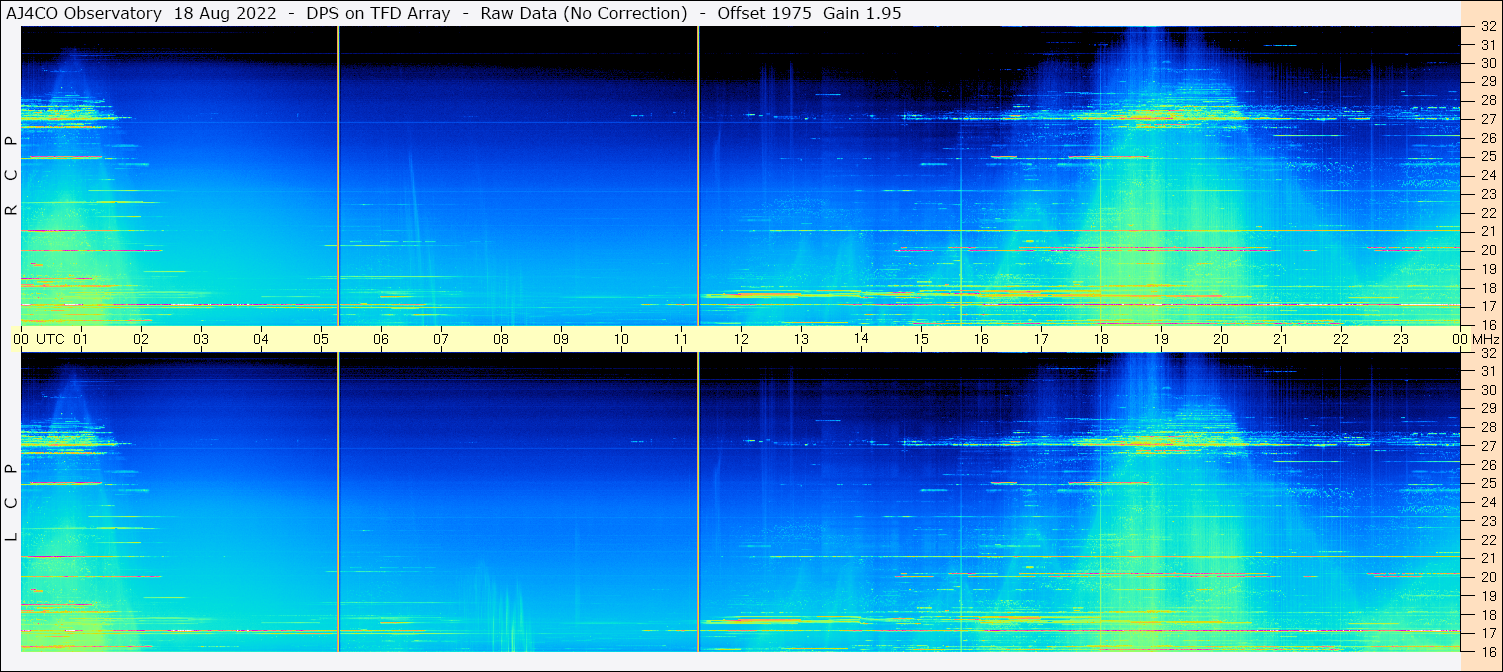Click '27' on the RCP frequency scale
This screenshot has height=672, width=1503.
click(x=1487, y=118)
